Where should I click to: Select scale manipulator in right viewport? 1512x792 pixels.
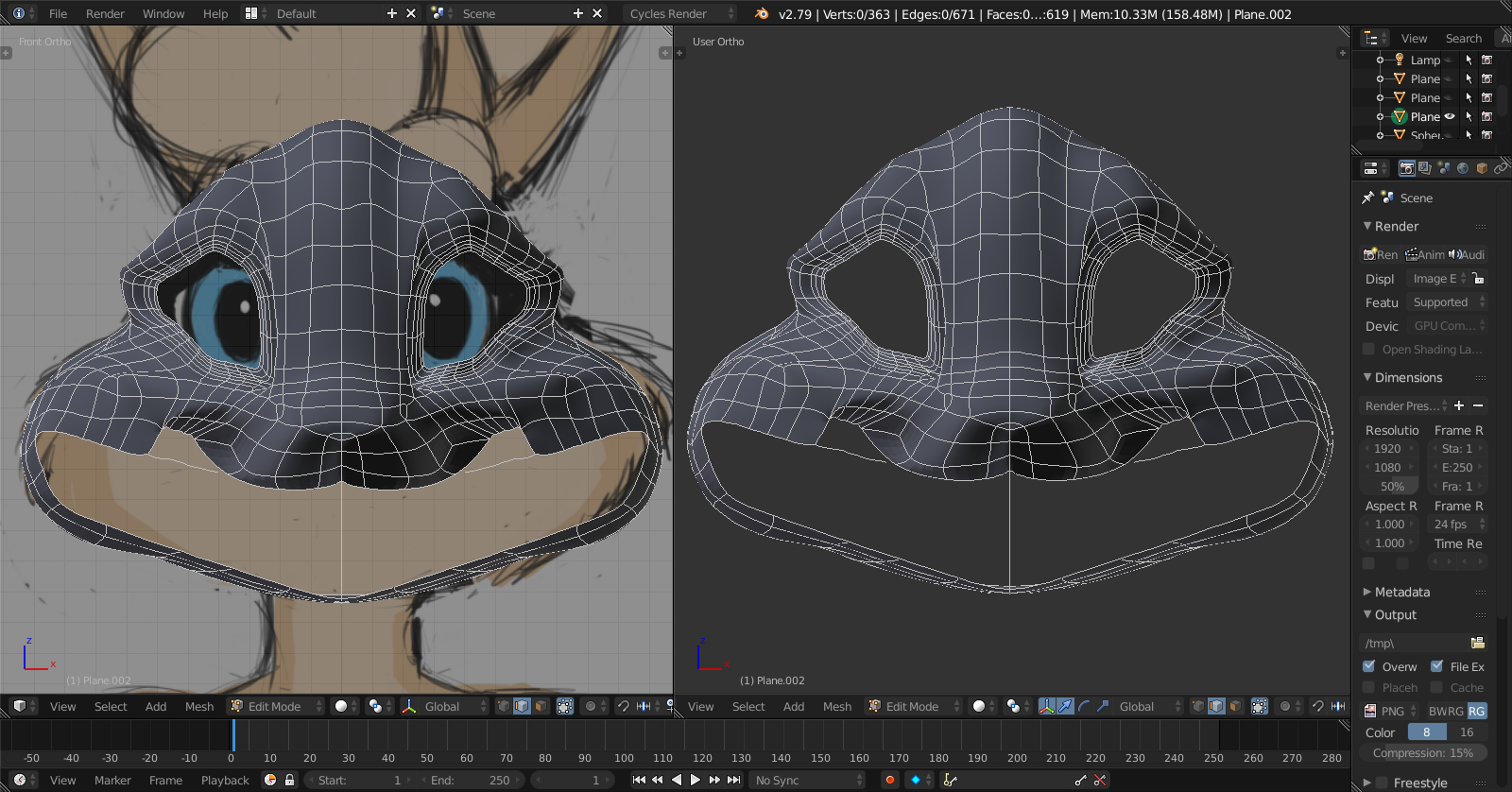click(1103, 706)
